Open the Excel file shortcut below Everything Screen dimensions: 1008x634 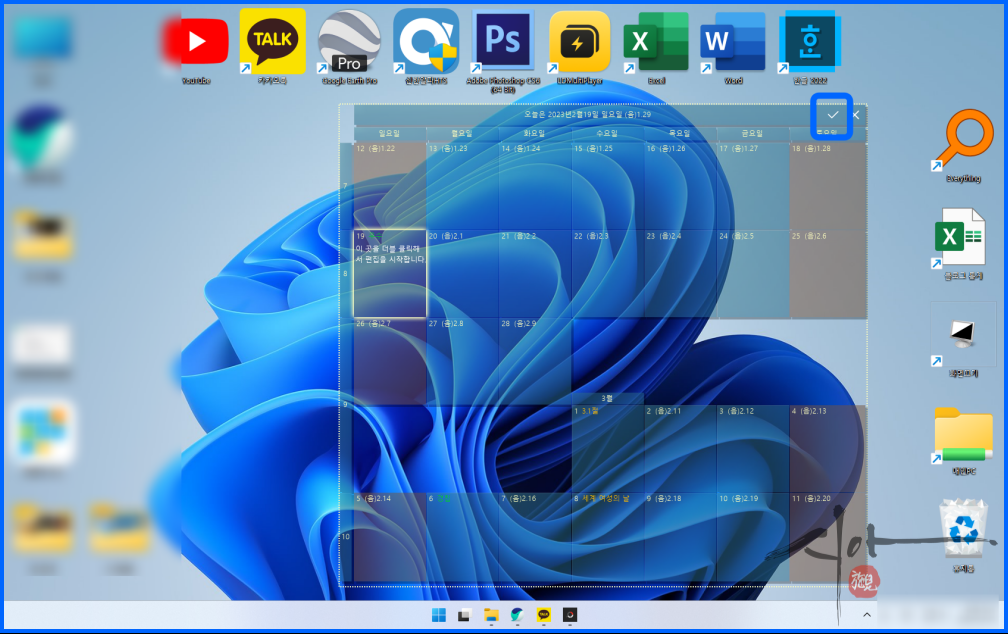[x=963, y=243]
